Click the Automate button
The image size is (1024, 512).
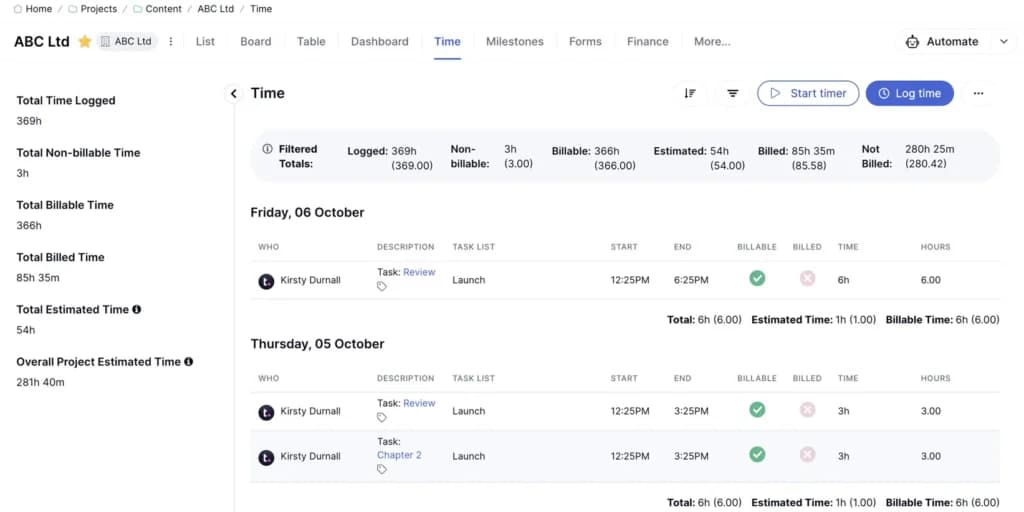click(942, 42)
